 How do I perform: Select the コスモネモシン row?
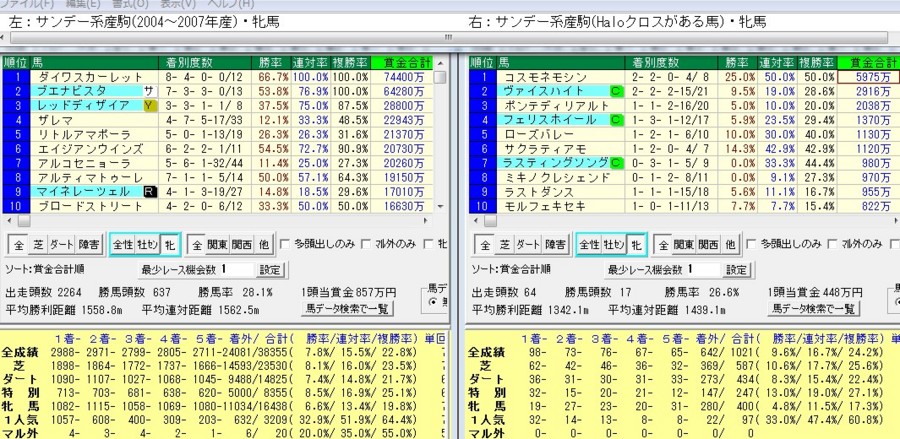(x=684, y=77)
